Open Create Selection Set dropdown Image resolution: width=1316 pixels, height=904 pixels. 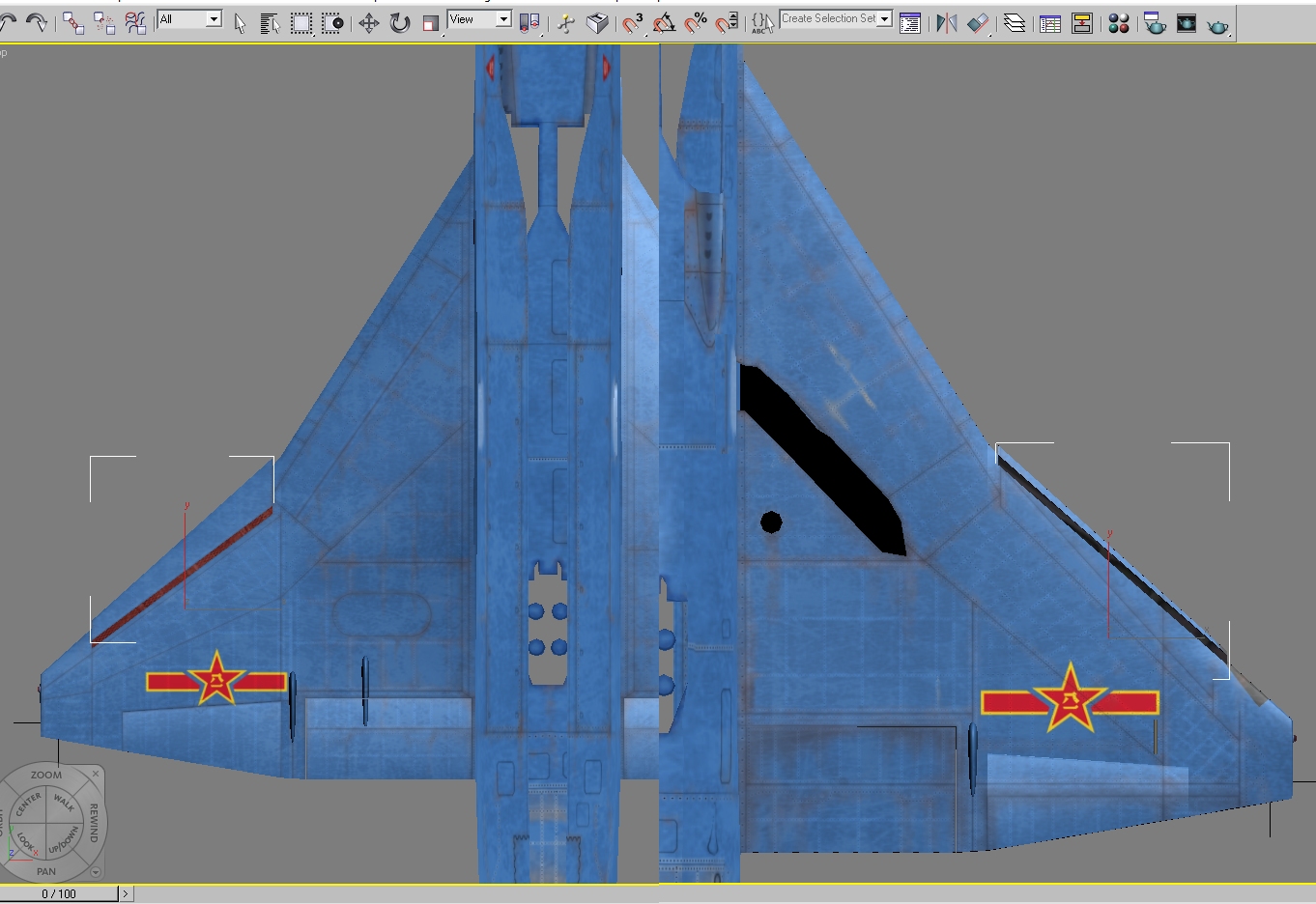point(836,18)
